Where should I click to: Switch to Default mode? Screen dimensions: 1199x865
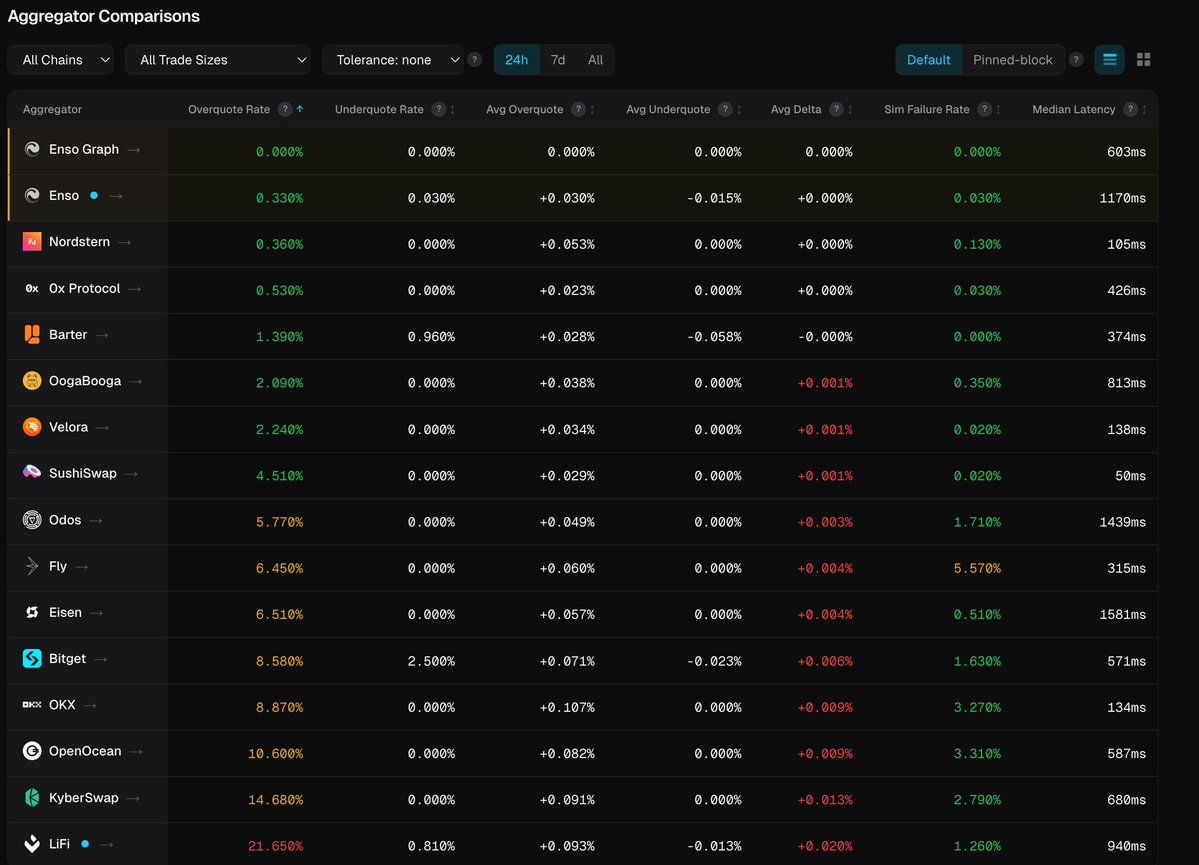[x=928, y=60]
